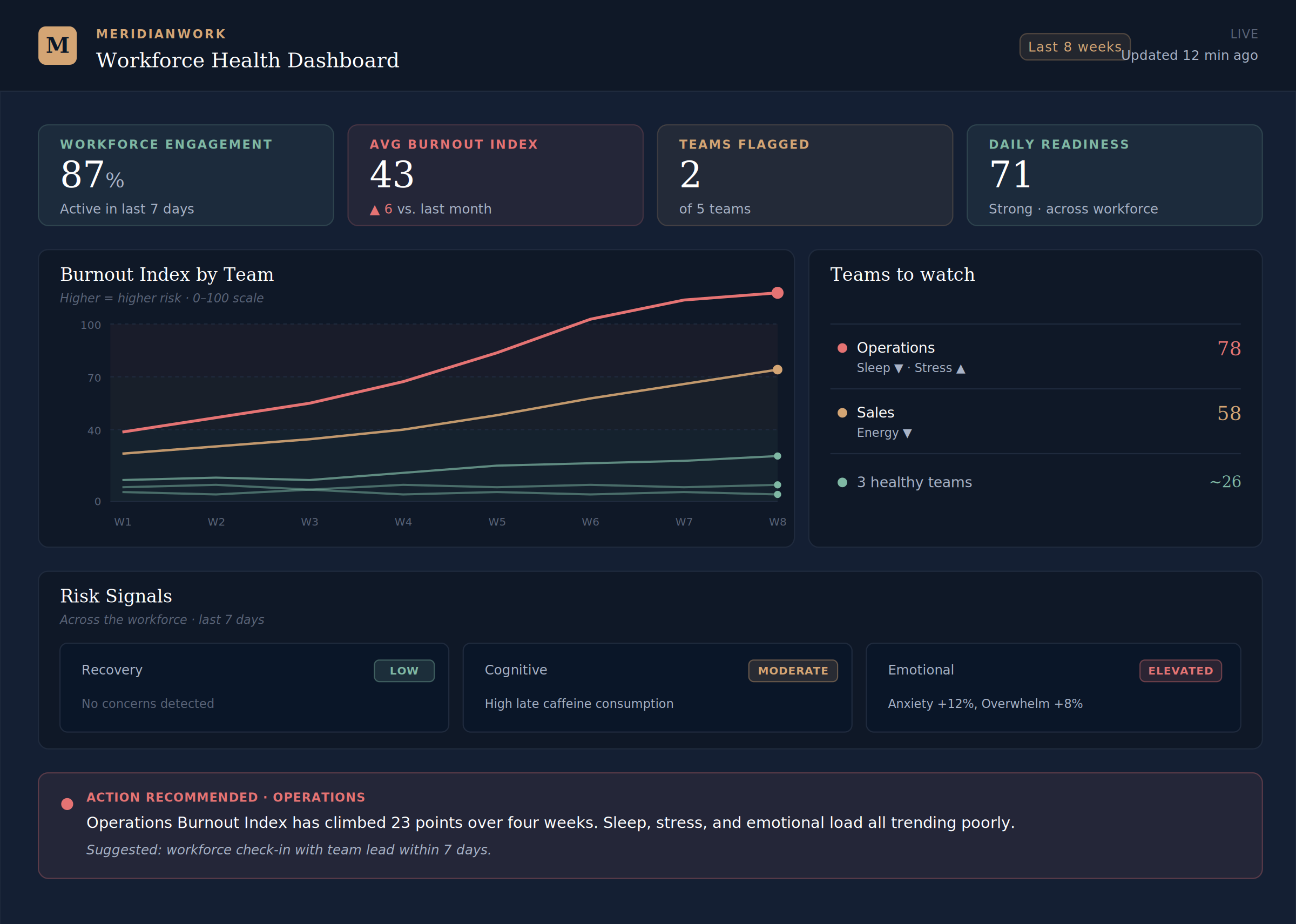Click No concerns detected text
1296x924 pixels.
pyautogui.click(x=148, y=704)
